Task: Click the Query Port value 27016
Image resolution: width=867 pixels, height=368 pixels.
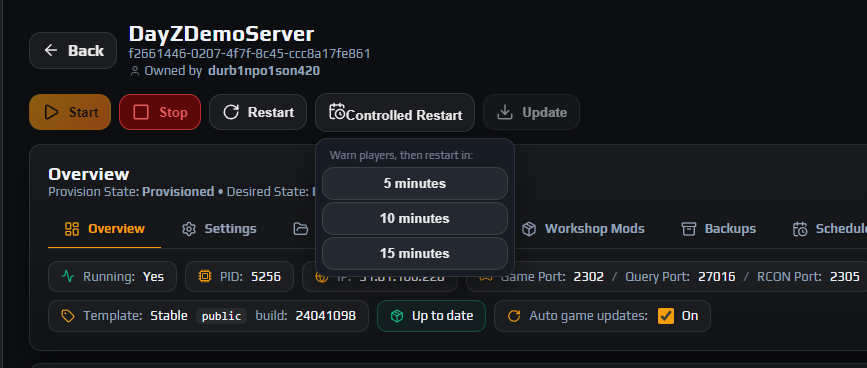Action: 717,276
